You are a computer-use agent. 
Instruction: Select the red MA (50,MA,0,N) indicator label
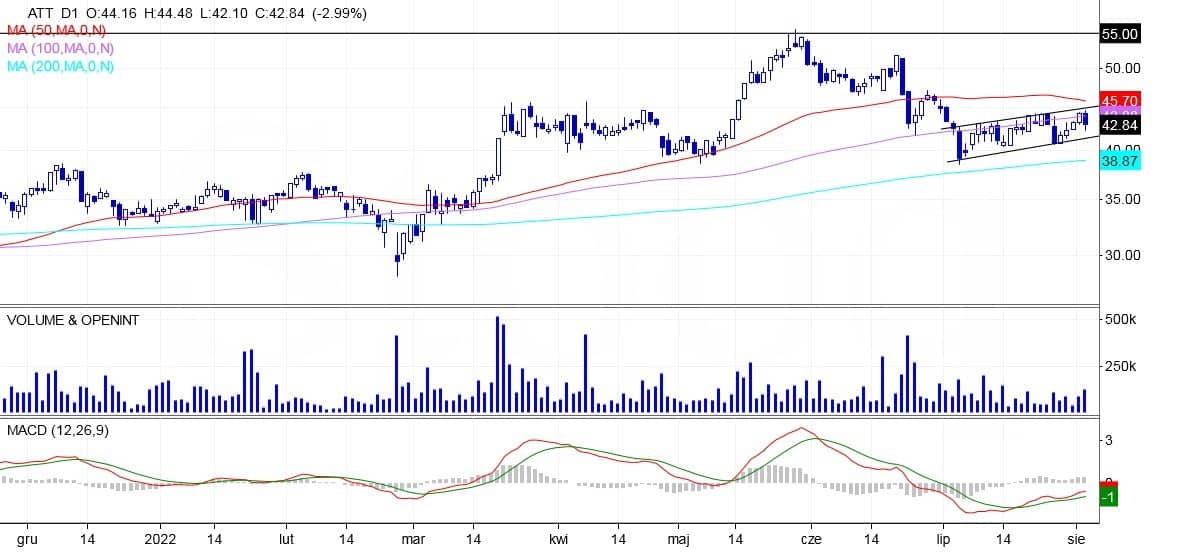[x=59, y=30]
